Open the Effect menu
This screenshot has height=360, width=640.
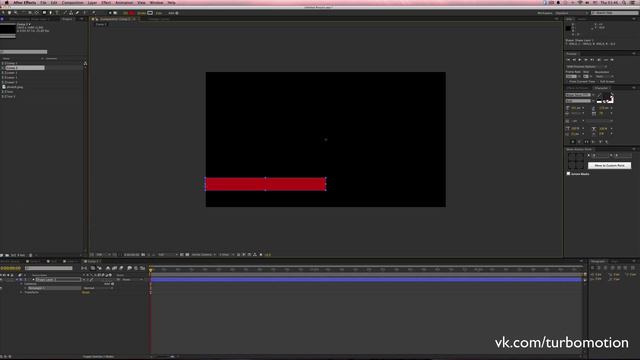coord(106,2)
